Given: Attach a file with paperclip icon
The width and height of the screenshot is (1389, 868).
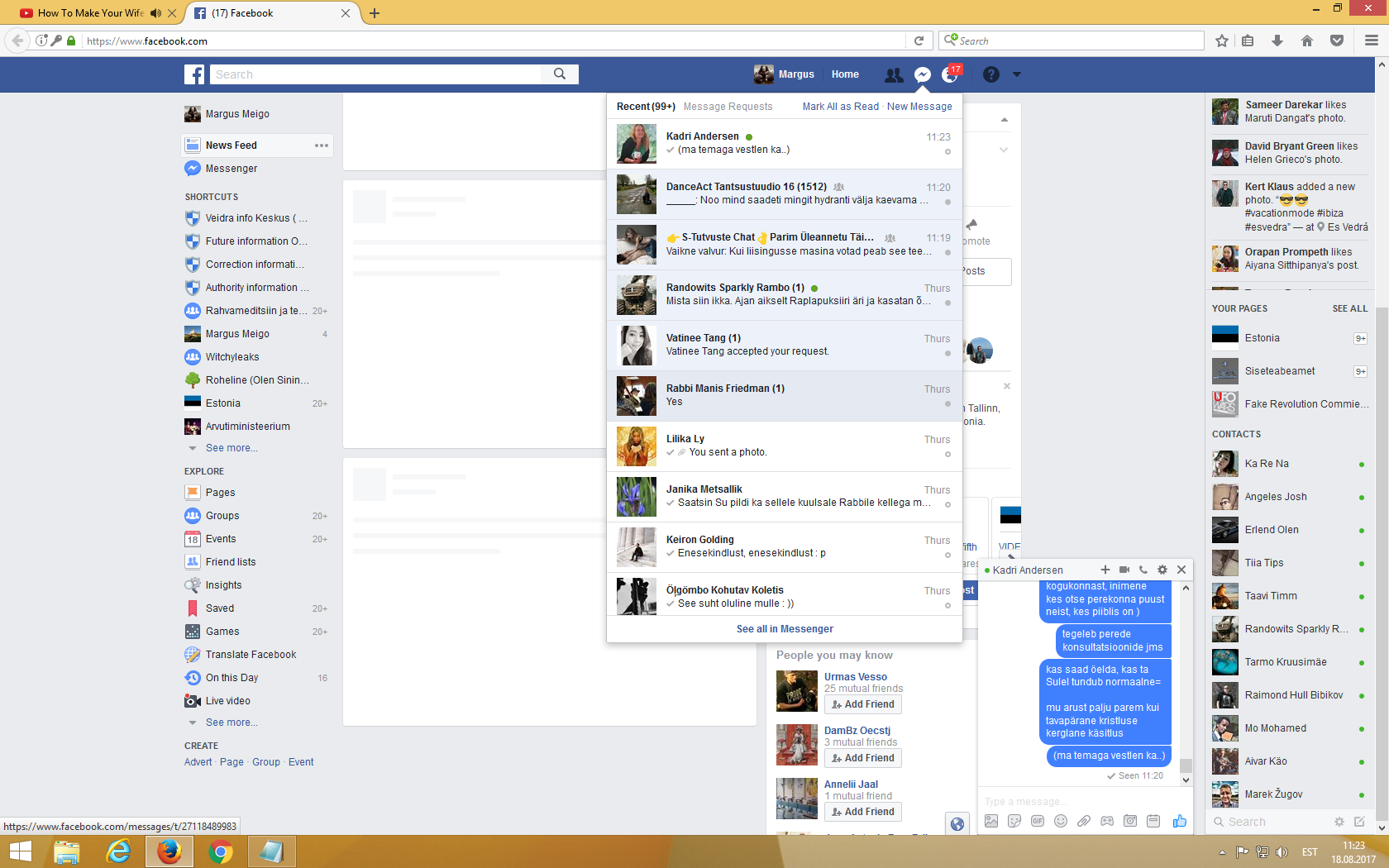Looking at the screenshot, I should click(1084, 821).
